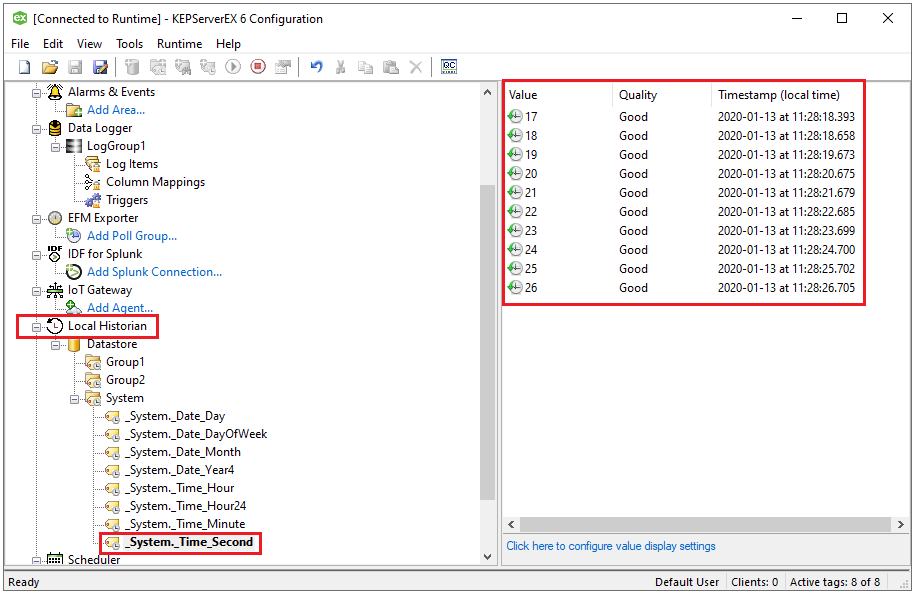
Task: Click the Data Logger database icon
Action: tap(55, 128)
